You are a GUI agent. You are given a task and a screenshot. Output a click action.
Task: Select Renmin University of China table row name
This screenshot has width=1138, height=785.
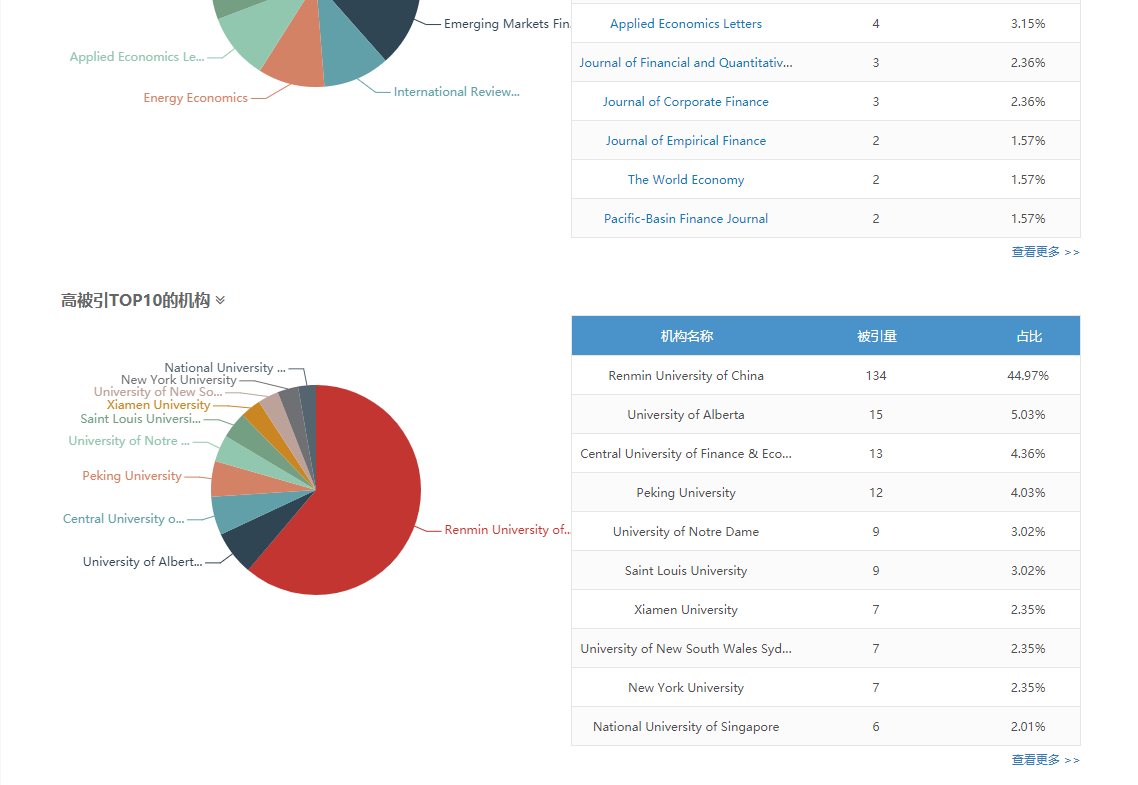[x=686, y=376]
